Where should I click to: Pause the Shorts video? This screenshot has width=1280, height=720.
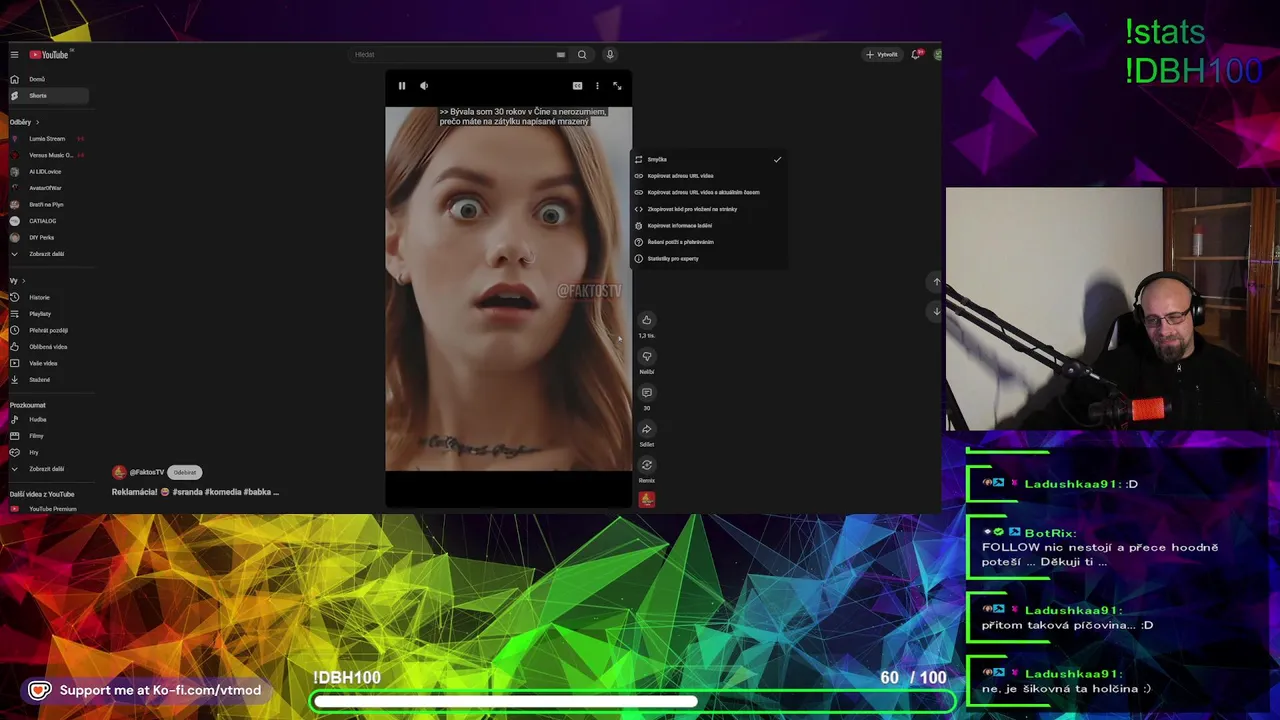point(402,86)
